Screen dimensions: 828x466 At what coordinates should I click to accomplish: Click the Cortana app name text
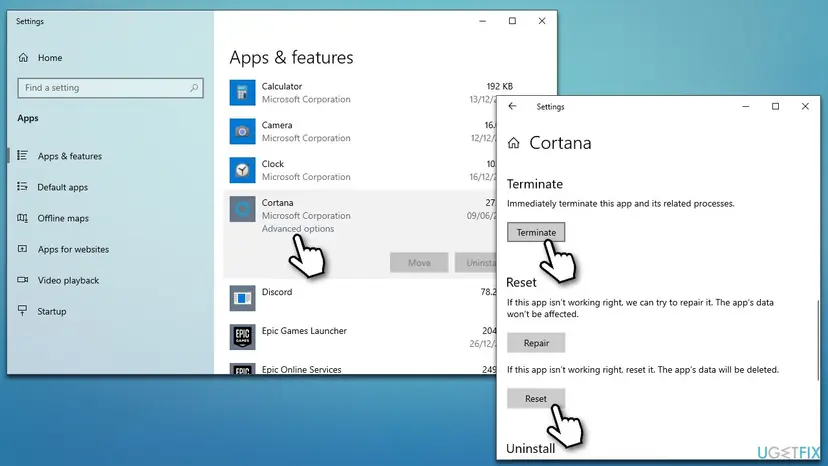[277, 203]
